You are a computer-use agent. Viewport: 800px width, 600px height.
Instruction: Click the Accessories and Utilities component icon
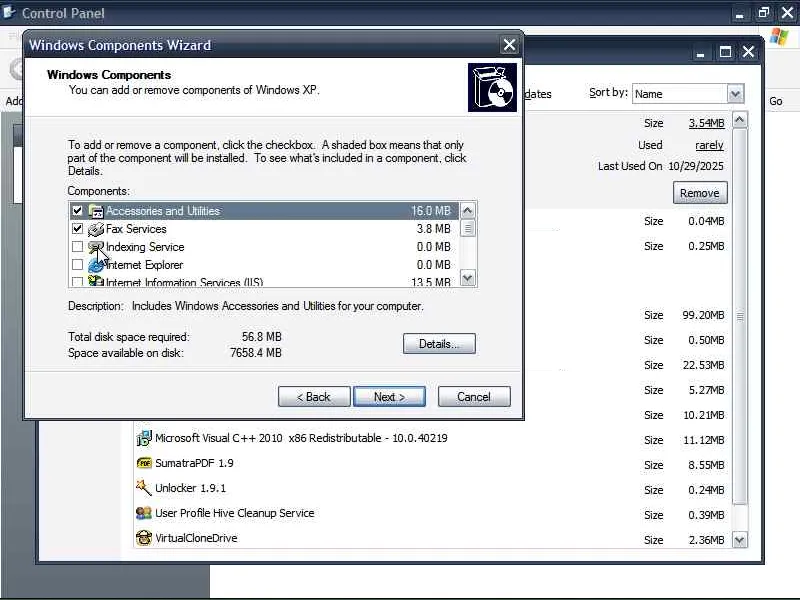(96, 211)
